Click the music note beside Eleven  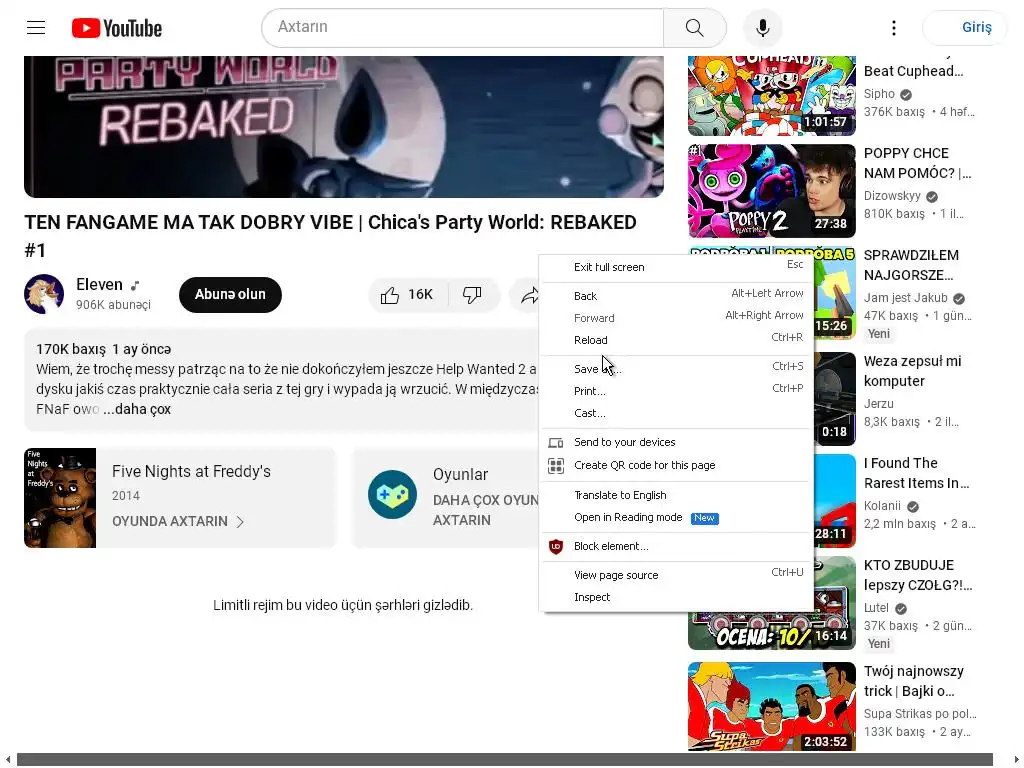pos(135,285)
